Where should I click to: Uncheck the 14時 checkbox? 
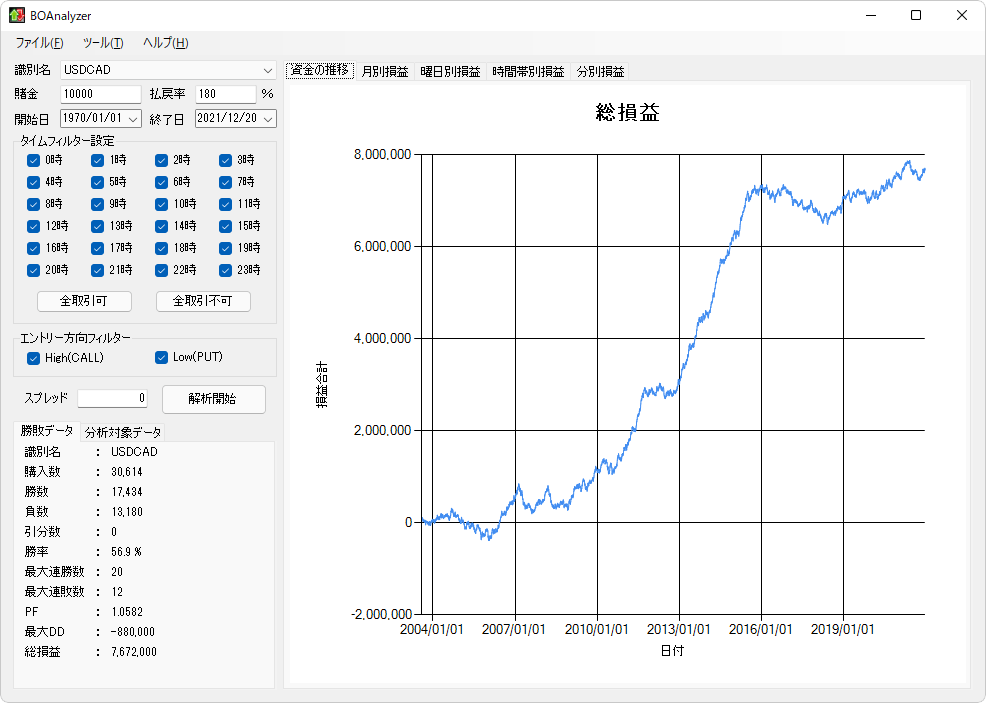coord(162,226)
